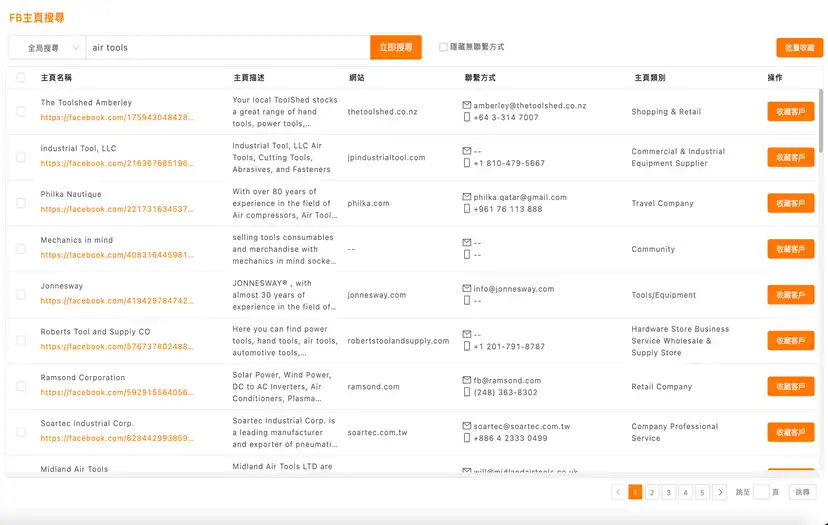828x525 pixels.
Task: Click email 'amberley@thetoolshed.co.nz'
Action: pyautogui.click(x=530, y=106)
